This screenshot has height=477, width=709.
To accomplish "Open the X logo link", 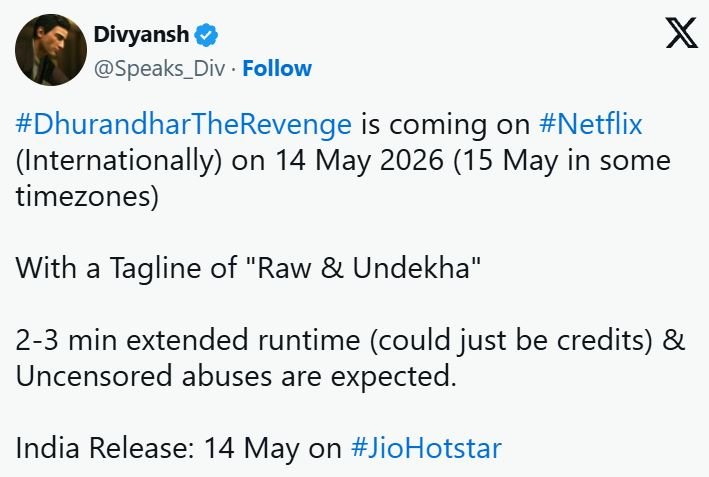I will pyautogui.click(x=681, y=33).
